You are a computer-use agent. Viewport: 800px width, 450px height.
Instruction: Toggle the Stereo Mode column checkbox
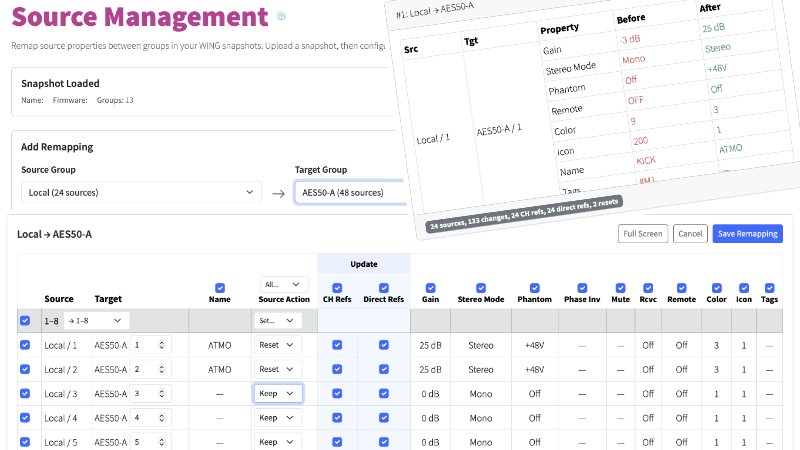(481, 288)
